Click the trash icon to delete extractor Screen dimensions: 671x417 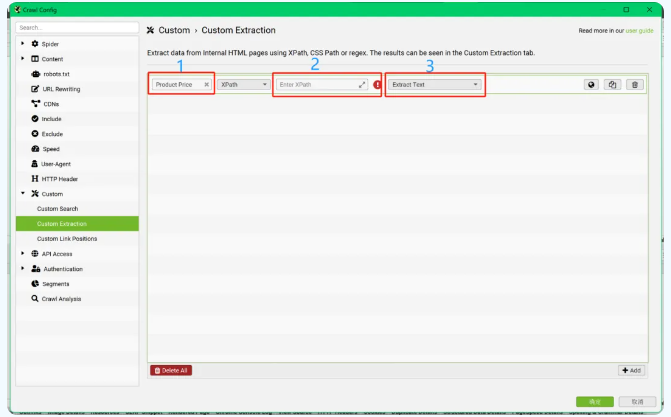635,85
